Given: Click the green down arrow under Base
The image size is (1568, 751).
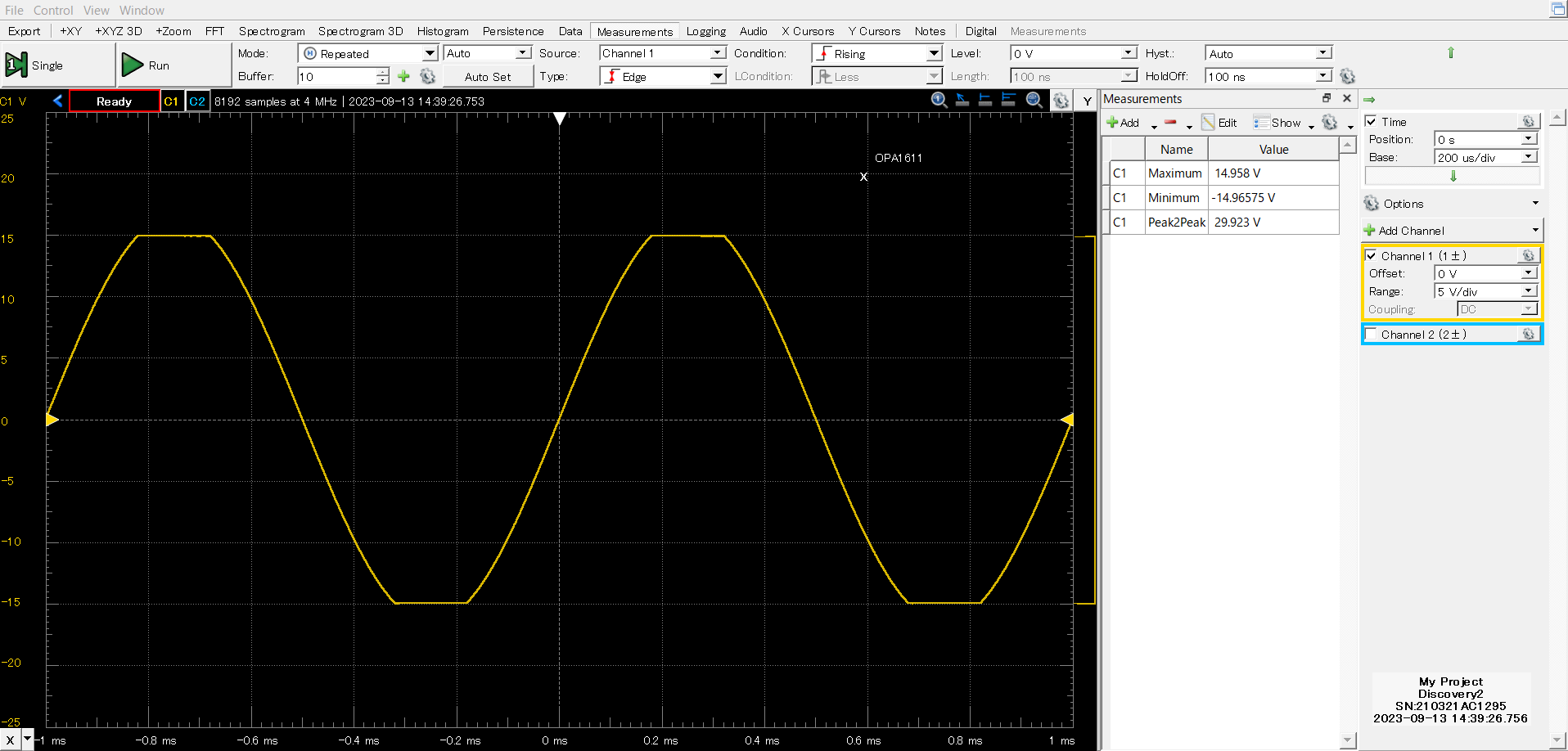Looking at the screenshot, I should [1453, 176].
